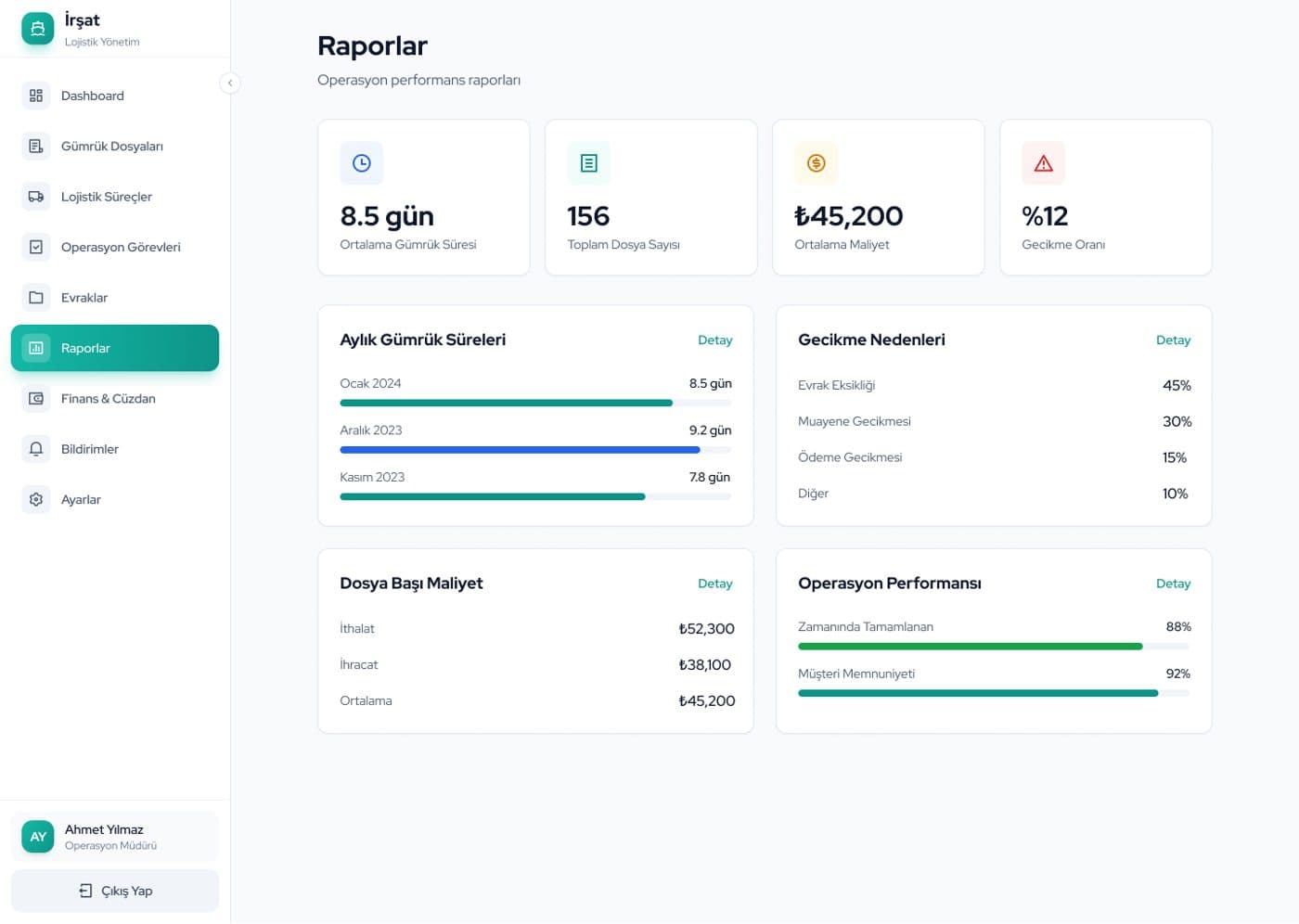Click the Finans & Cüzdan wallet icon
Screen dimensions: 1299x924
click(36, 399)
